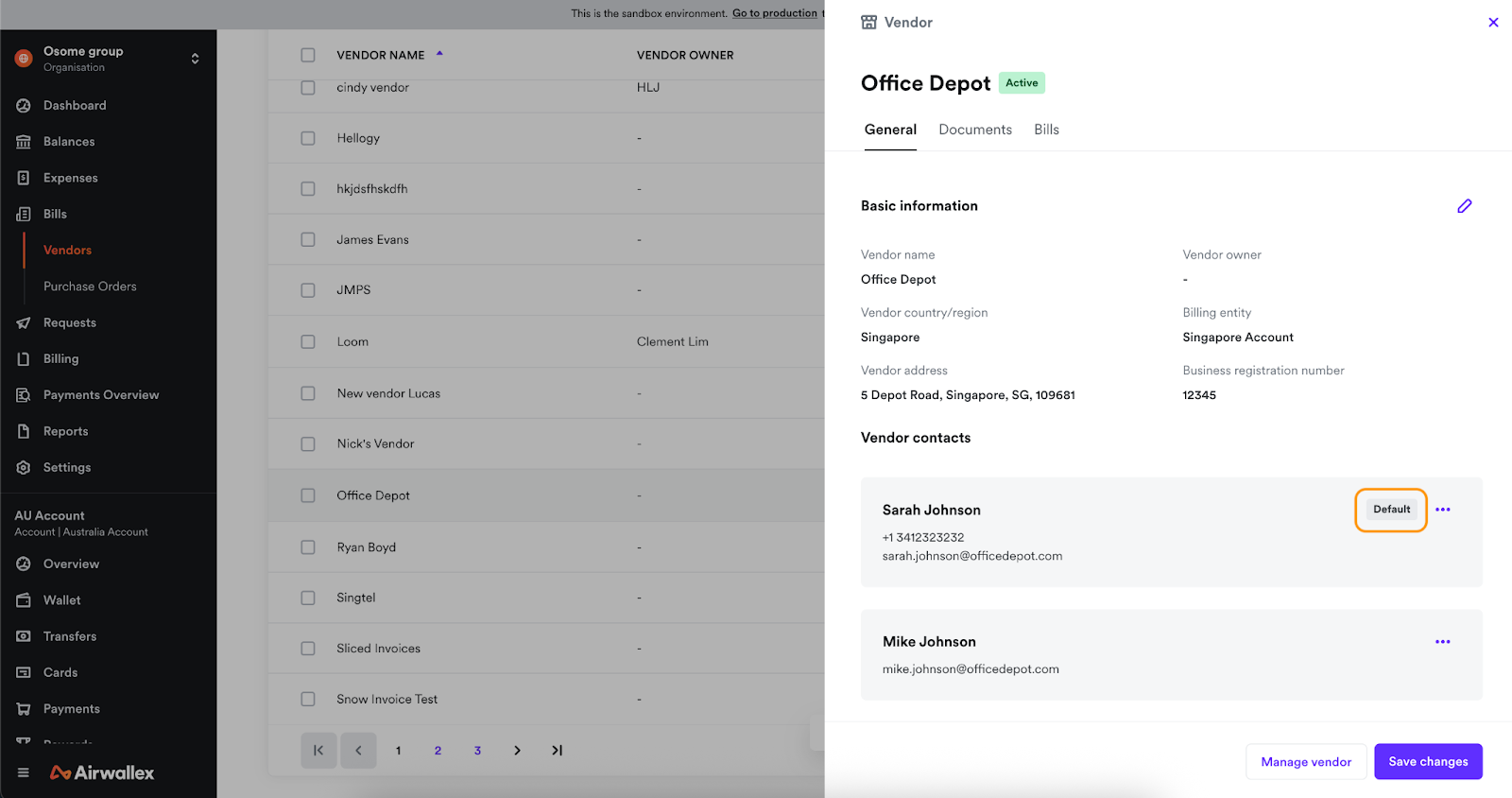Check the cindy vendor row checkbox
This screenshot has width=1512, height=798.
(308, 87)
